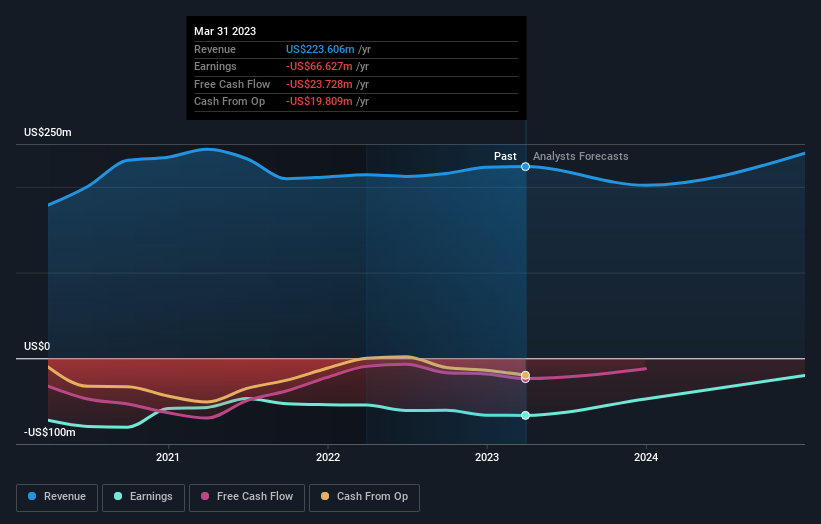Toggle the Cash From Op legend series
The image size is (821, 524).
tap(364, 497)
